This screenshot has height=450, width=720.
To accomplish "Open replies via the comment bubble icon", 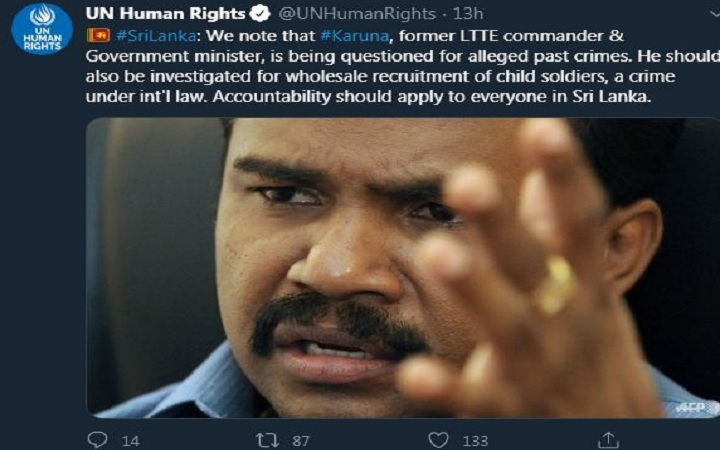I will point(97,439).
